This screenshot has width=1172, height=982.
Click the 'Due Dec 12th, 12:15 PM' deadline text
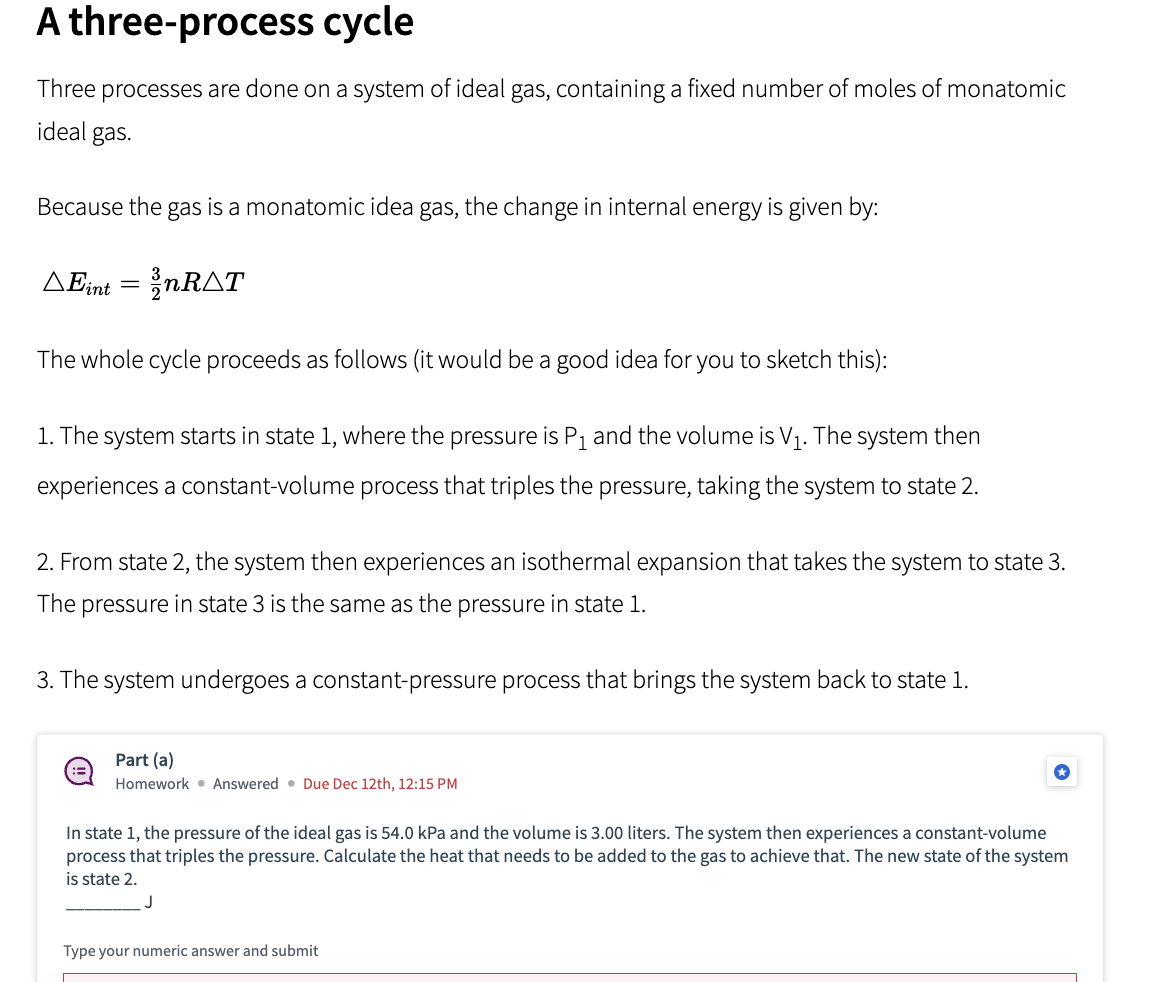[x=380, y=783]
